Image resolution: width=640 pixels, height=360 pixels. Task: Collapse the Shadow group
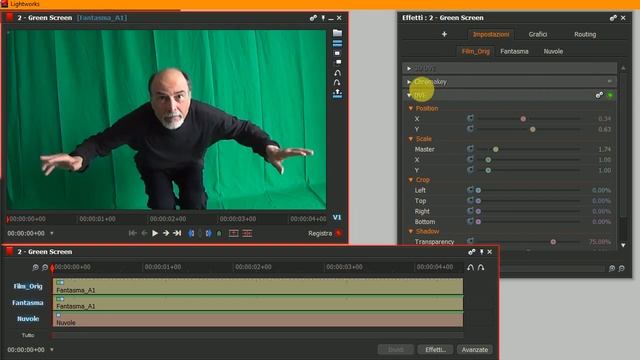pyautogui.click(x=411, y=231)
